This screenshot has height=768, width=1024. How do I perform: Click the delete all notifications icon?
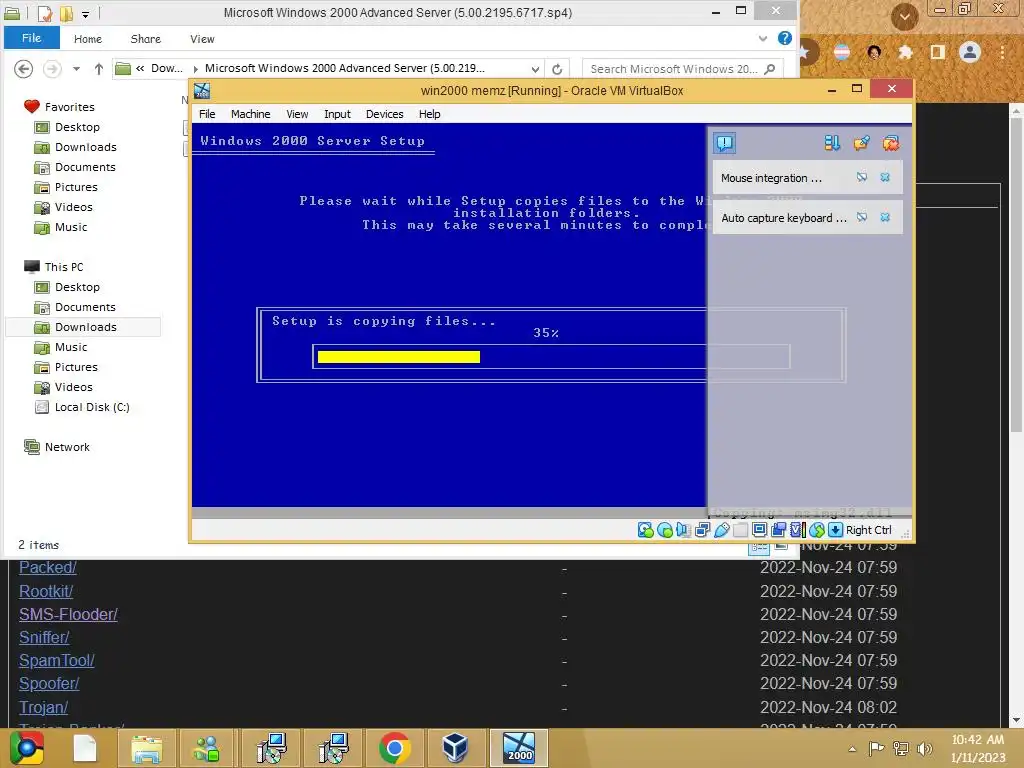click(891, 143)
